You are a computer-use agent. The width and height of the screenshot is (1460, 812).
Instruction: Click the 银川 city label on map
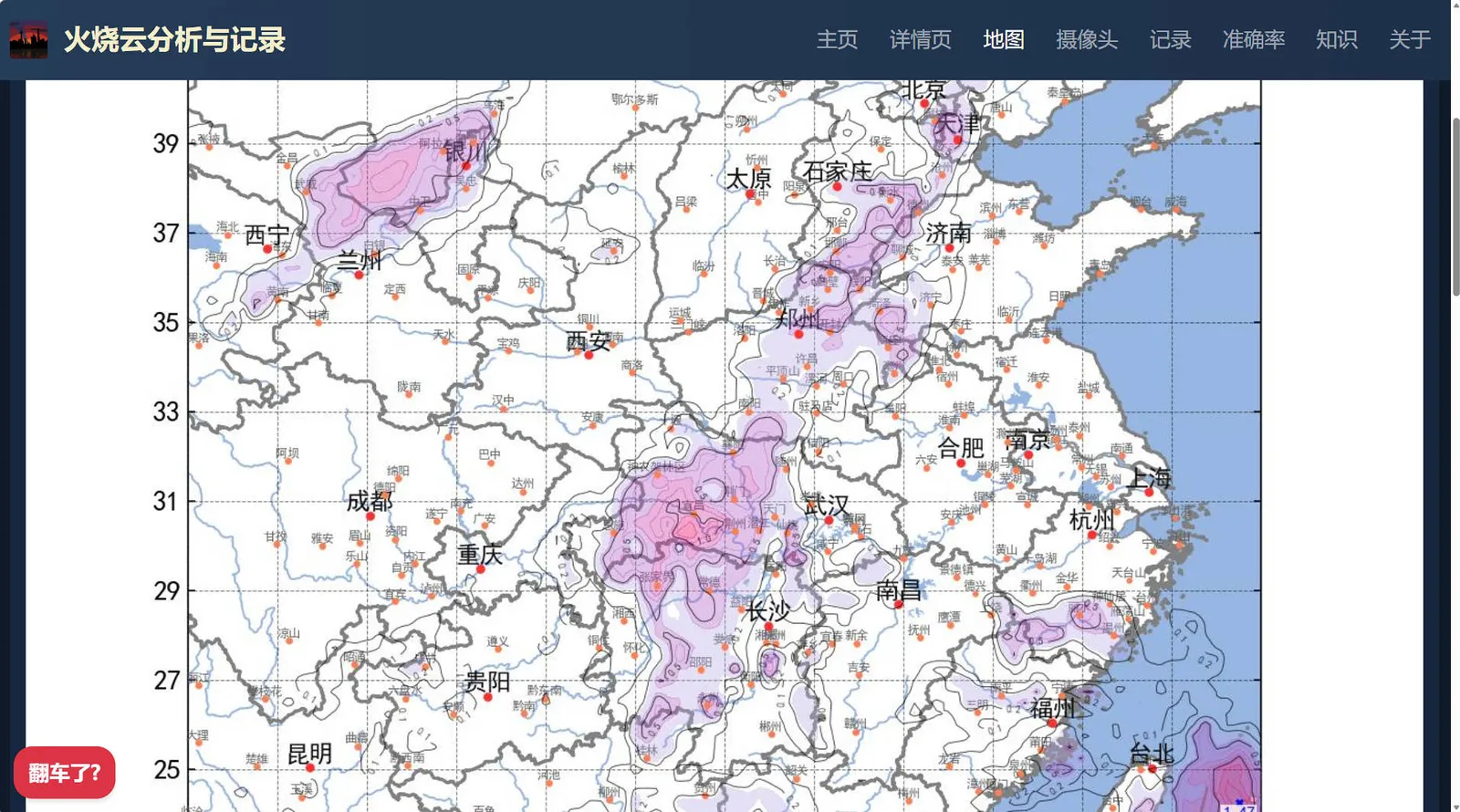(466, 151)
